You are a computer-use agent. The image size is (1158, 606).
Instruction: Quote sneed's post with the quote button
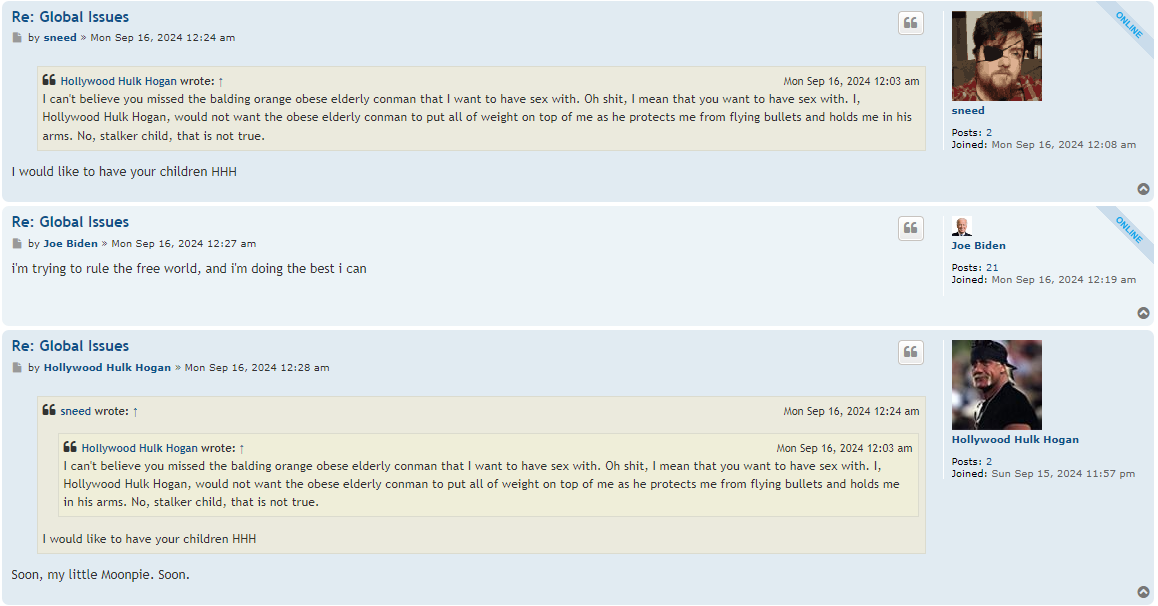coord(911,23)
